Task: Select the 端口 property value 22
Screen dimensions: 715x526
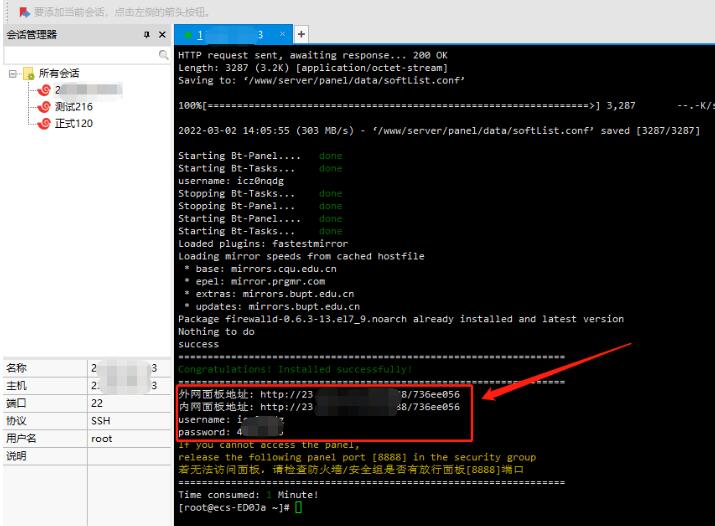Action: (x=97, y=403)
